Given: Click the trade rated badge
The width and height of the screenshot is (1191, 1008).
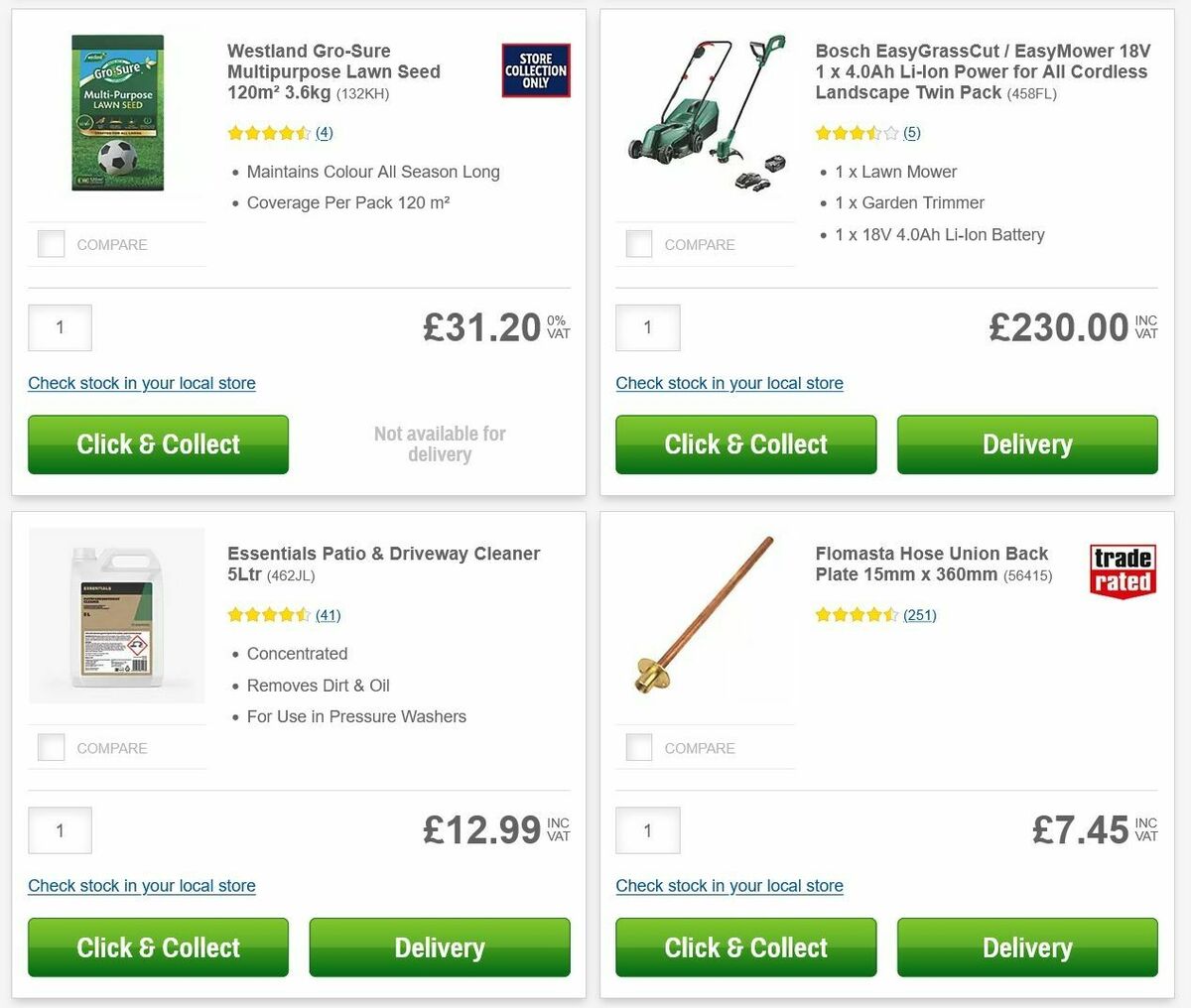Looking at the screenshot, I should click(1123, 567).
